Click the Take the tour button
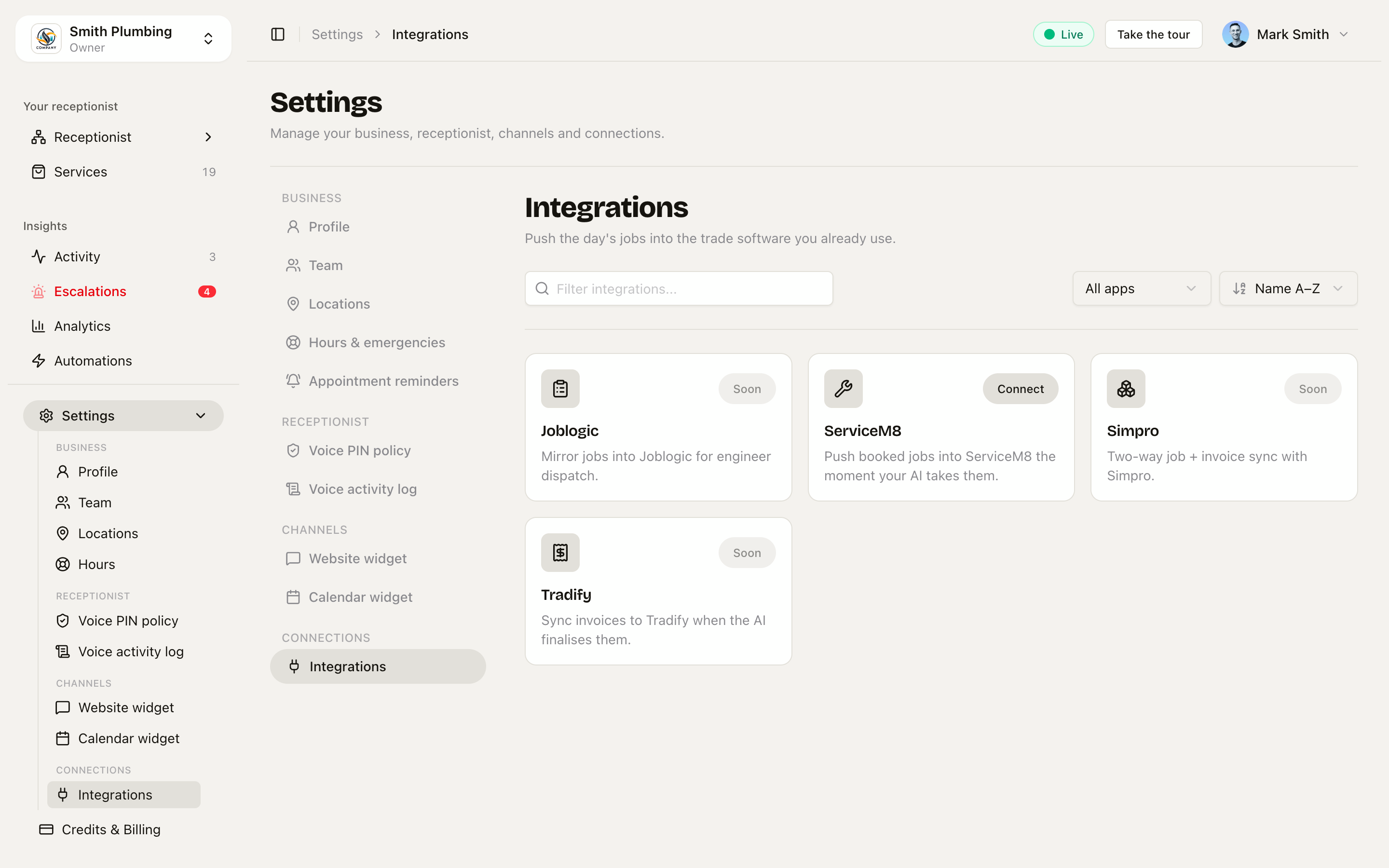The image size is (1389, 868). coord(1153,34)
